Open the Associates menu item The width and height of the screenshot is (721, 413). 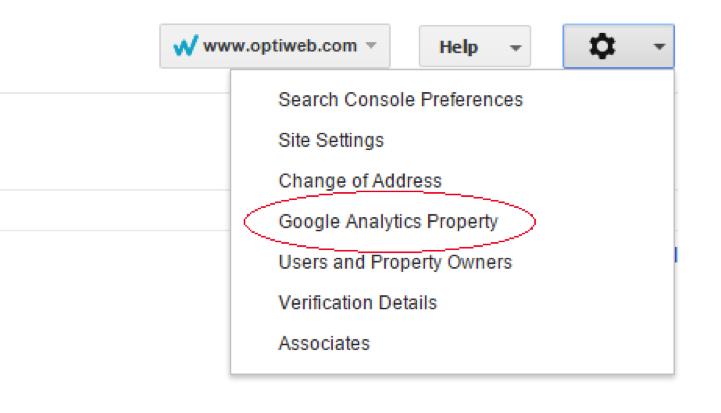pyautogui.click(x=324, y=344)
